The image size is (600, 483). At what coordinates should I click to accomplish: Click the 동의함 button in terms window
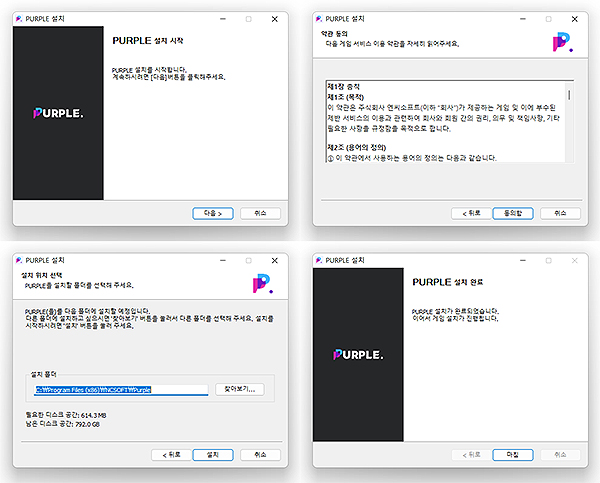pos(513,213)
